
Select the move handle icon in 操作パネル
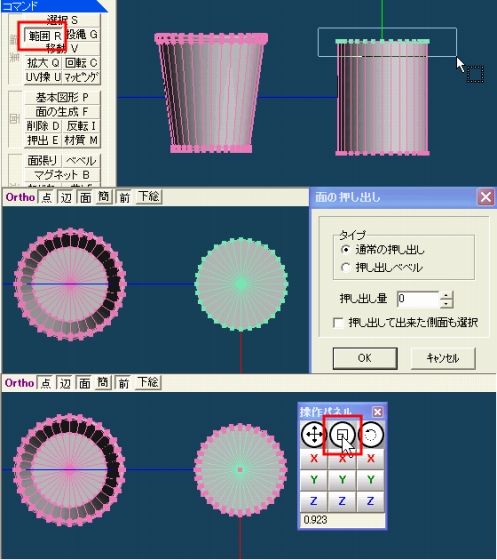coord(313,434)
